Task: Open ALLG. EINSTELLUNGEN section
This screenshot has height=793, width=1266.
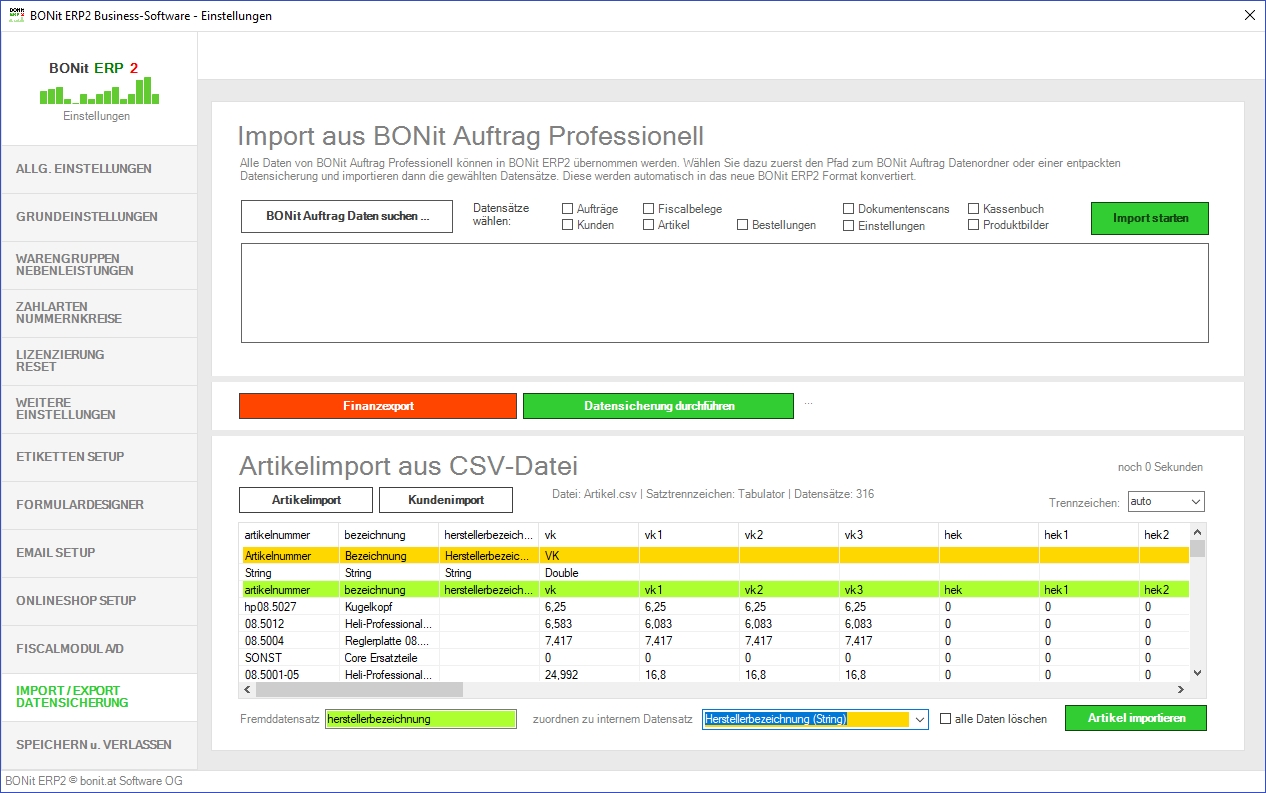Action: tap(99, 169)
